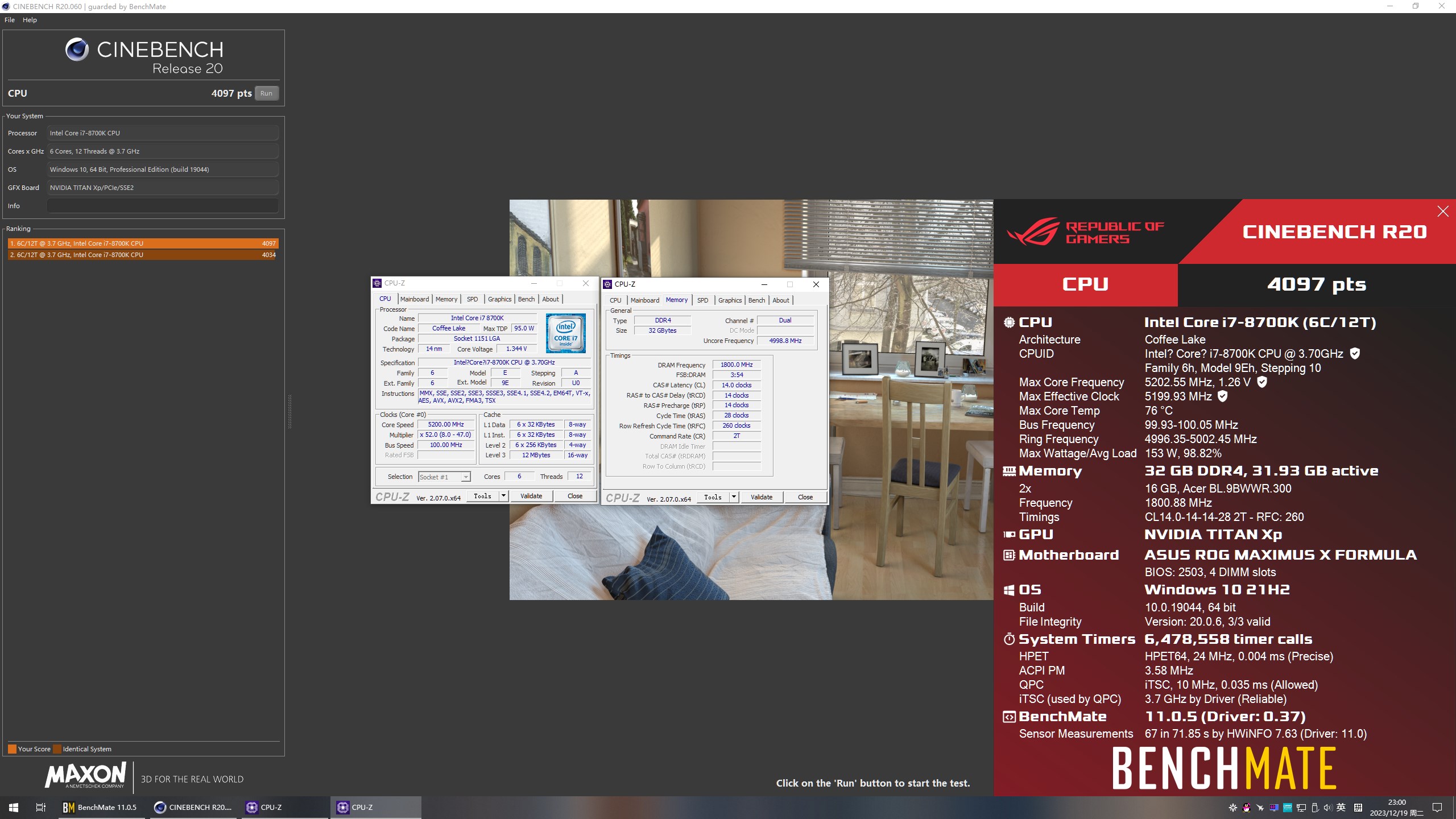This screenshot has width=1456, height=819.
Task: Click Tools button in right CPU-Z window
Action: pos(713,497)
